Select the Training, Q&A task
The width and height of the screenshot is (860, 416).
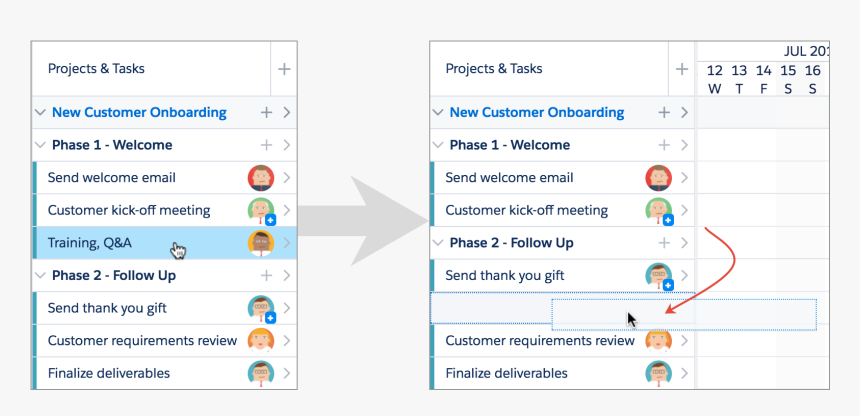[x=90, y=243]
